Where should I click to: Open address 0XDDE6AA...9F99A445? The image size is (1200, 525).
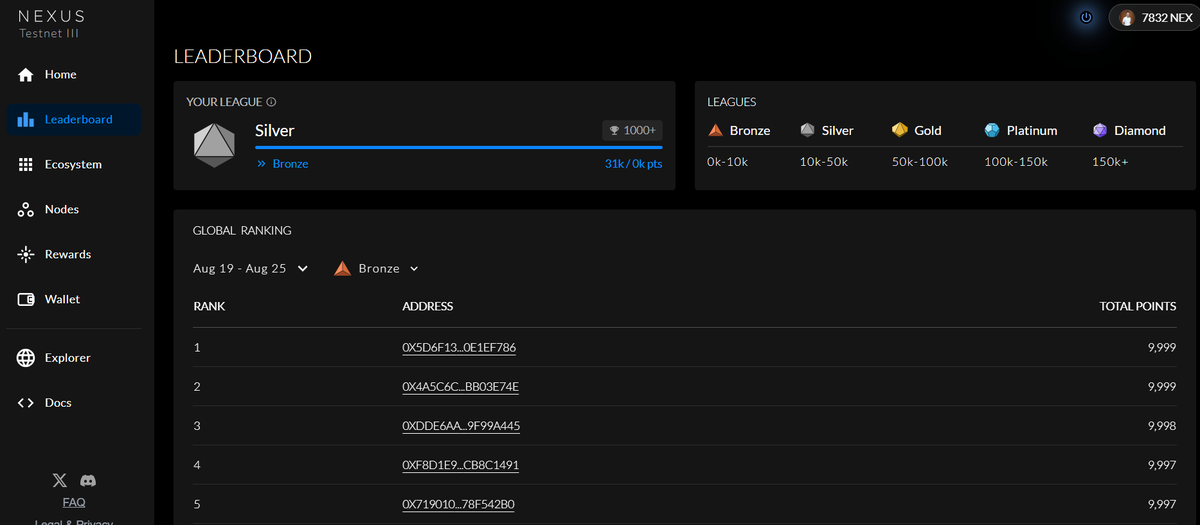tap(461, 426)
